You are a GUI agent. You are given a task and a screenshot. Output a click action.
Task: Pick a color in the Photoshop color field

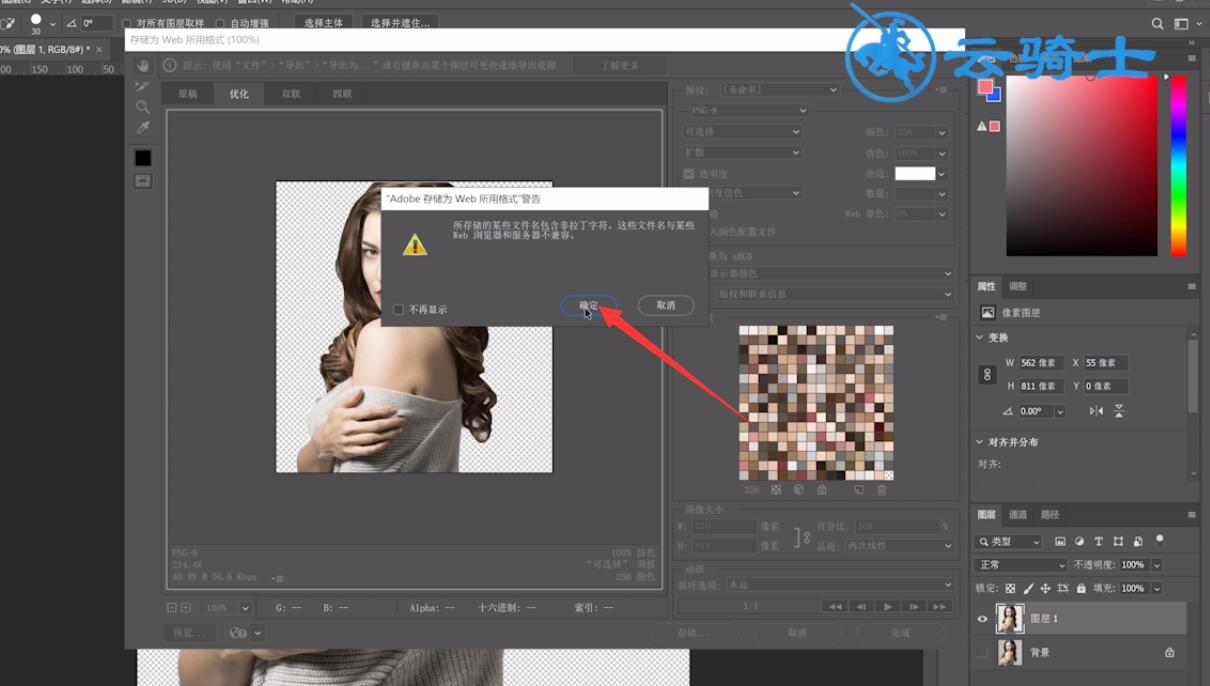1082,165
